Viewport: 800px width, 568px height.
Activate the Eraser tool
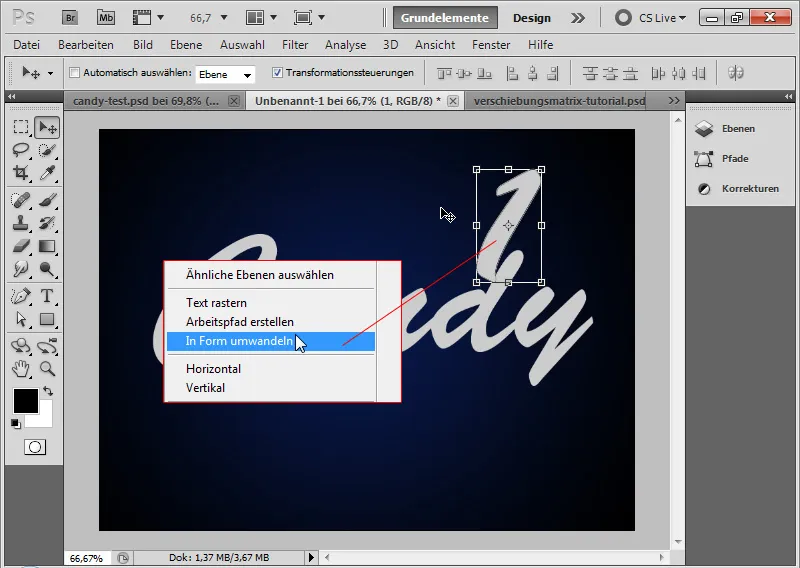click(x=21, y=246)
